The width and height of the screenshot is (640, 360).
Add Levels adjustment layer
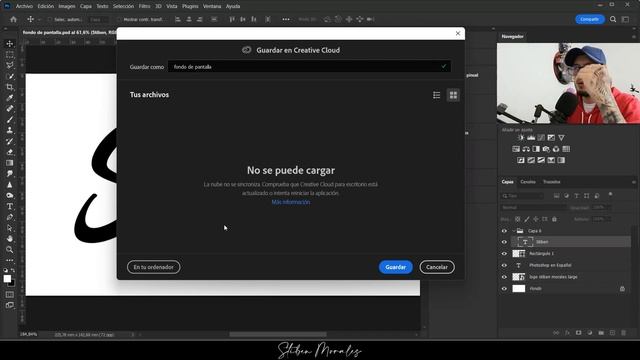pos(531,138)
